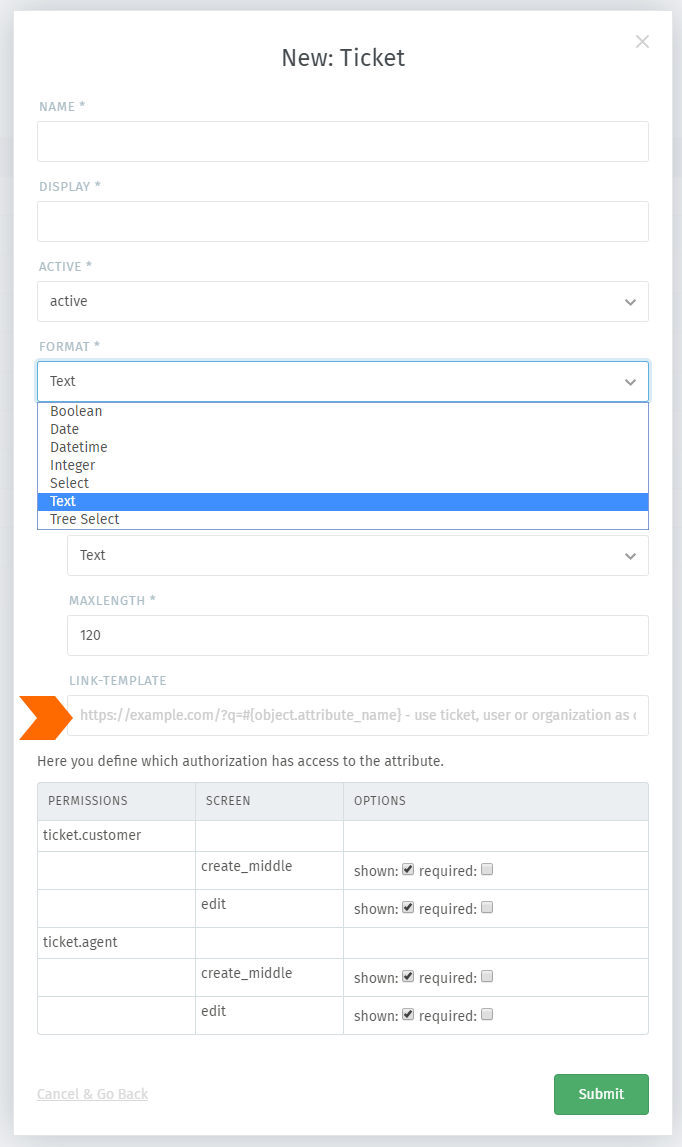682x1147 pixels.
Task: Choose Datetime in the Format list
Action: point(78,447)
